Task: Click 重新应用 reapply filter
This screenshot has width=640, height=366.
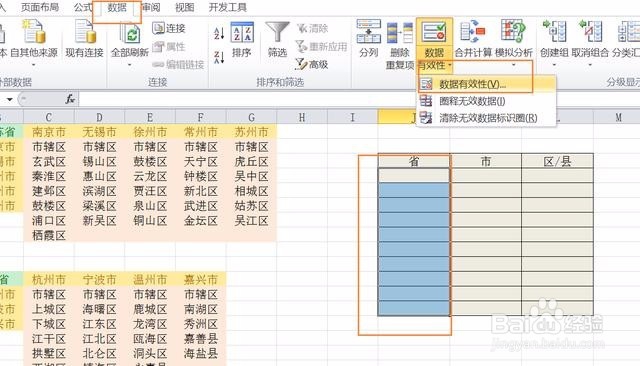Action: (x=321, y=47)
